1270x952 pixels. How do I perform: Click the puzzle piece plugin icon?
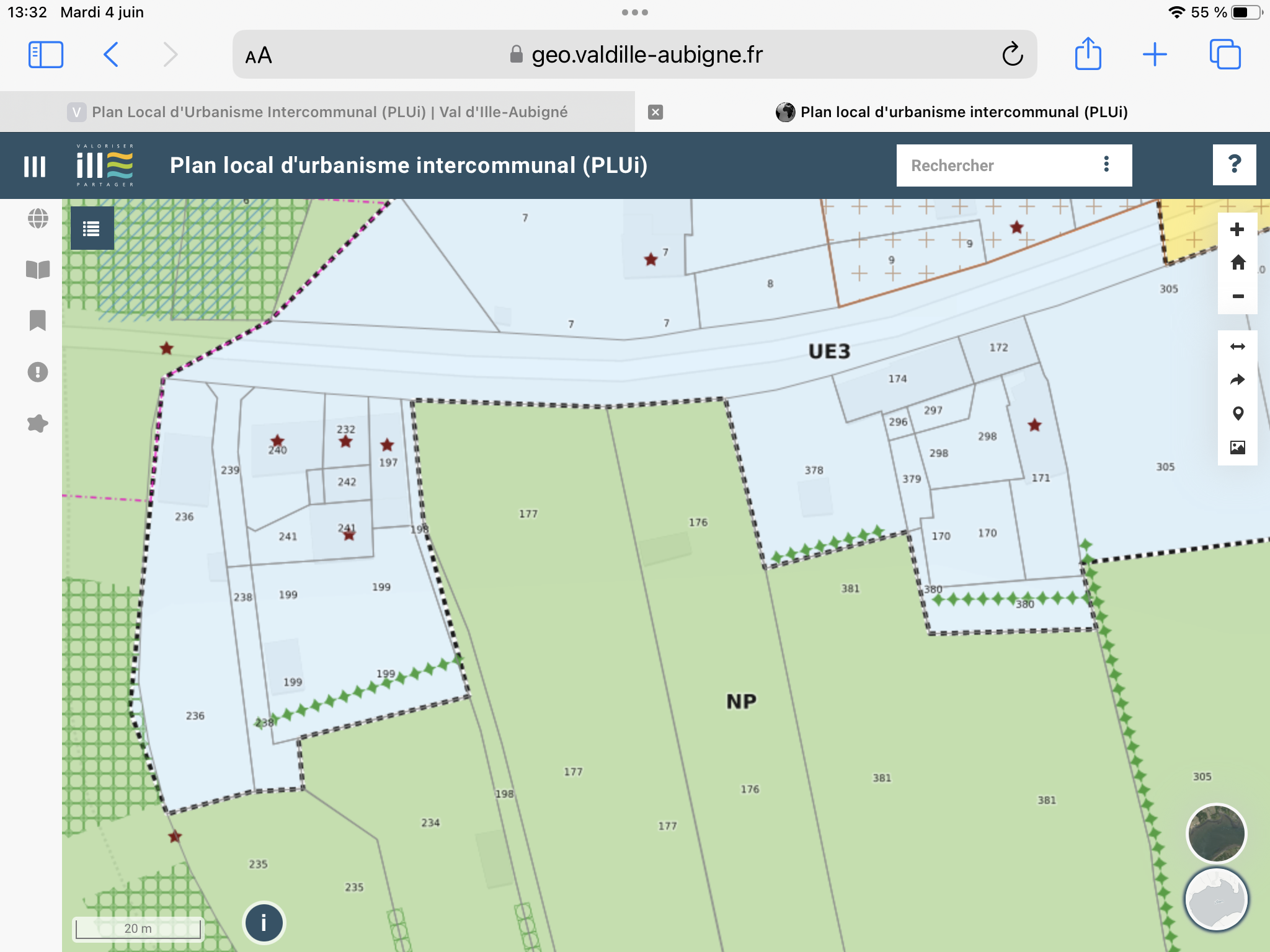point(38,423)
